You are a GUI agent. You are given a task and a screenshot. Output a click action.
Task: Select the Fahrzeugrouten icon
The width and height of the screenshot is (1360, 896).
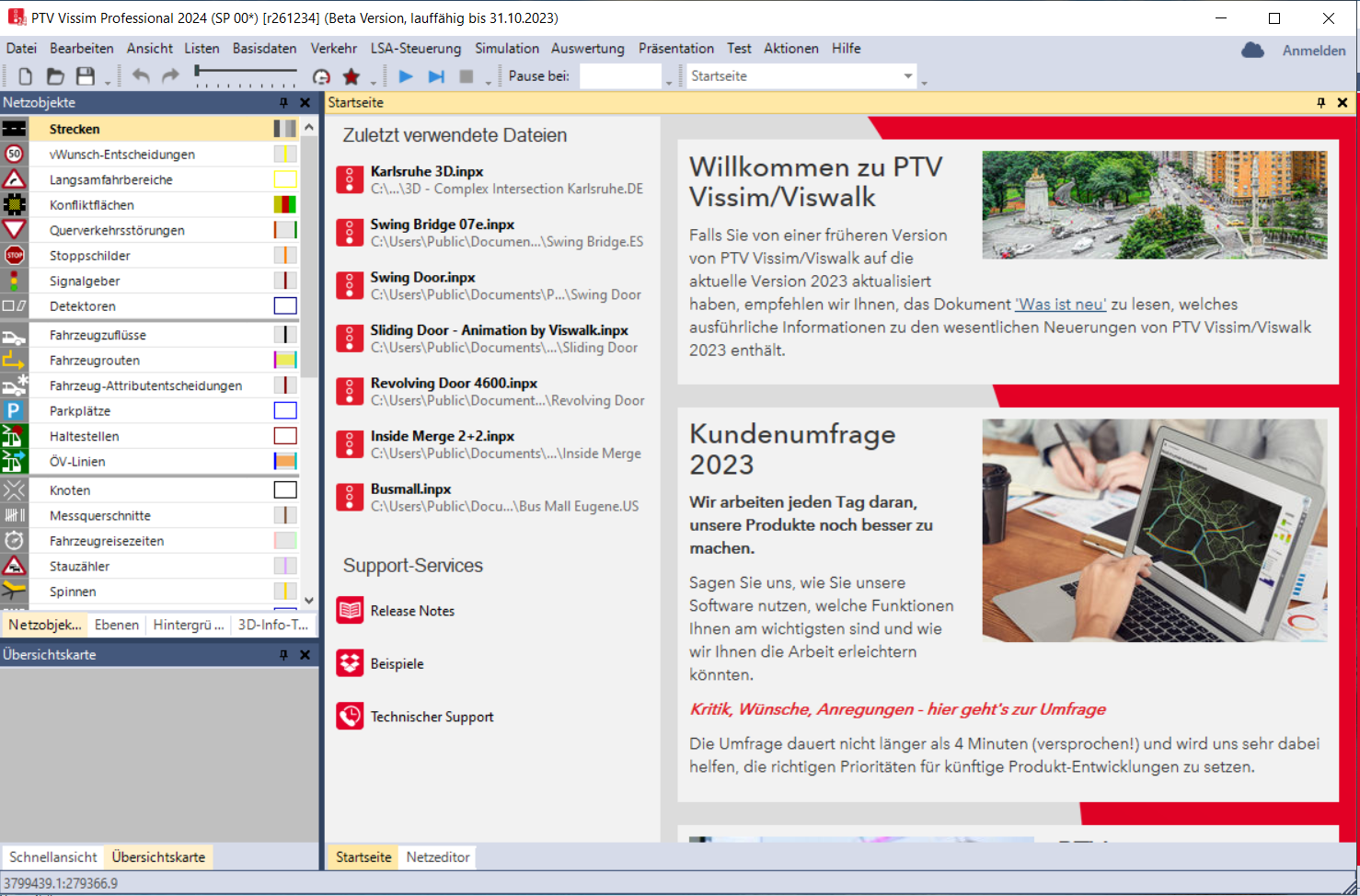[x=15, y=360]
